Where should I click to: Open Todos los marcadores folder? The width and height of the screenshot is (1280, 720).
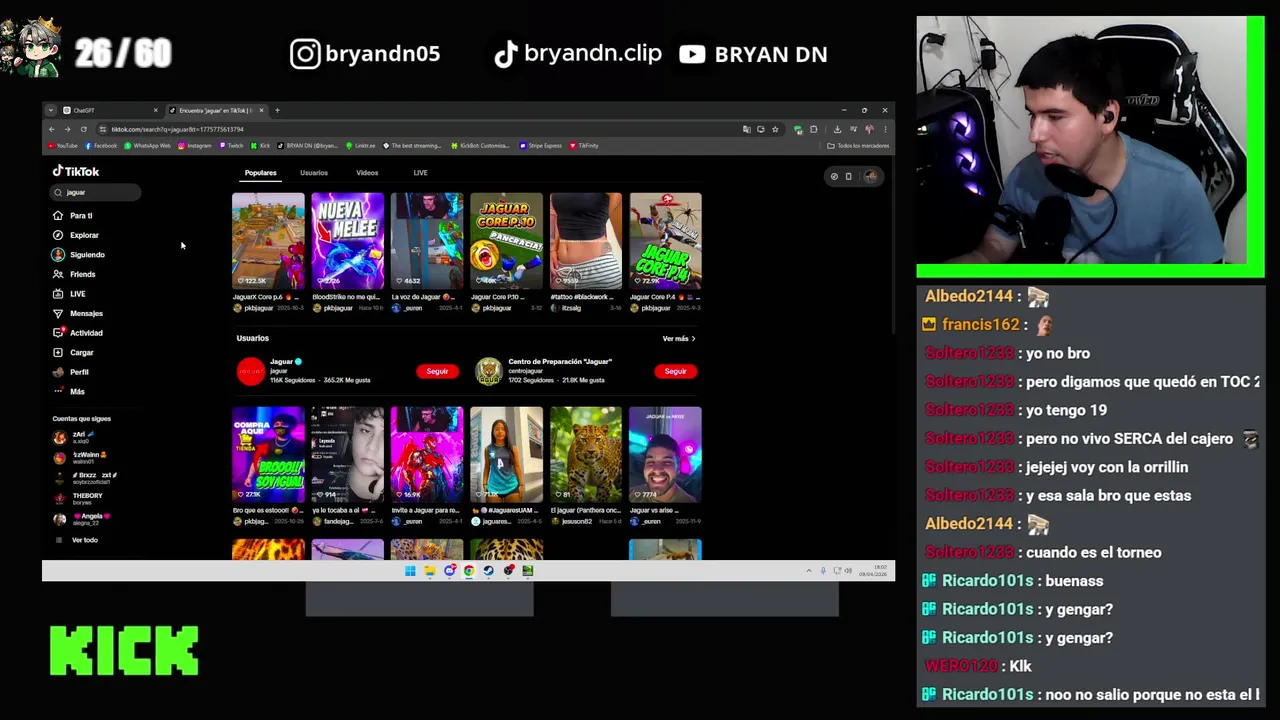click(x=858, y=146)
